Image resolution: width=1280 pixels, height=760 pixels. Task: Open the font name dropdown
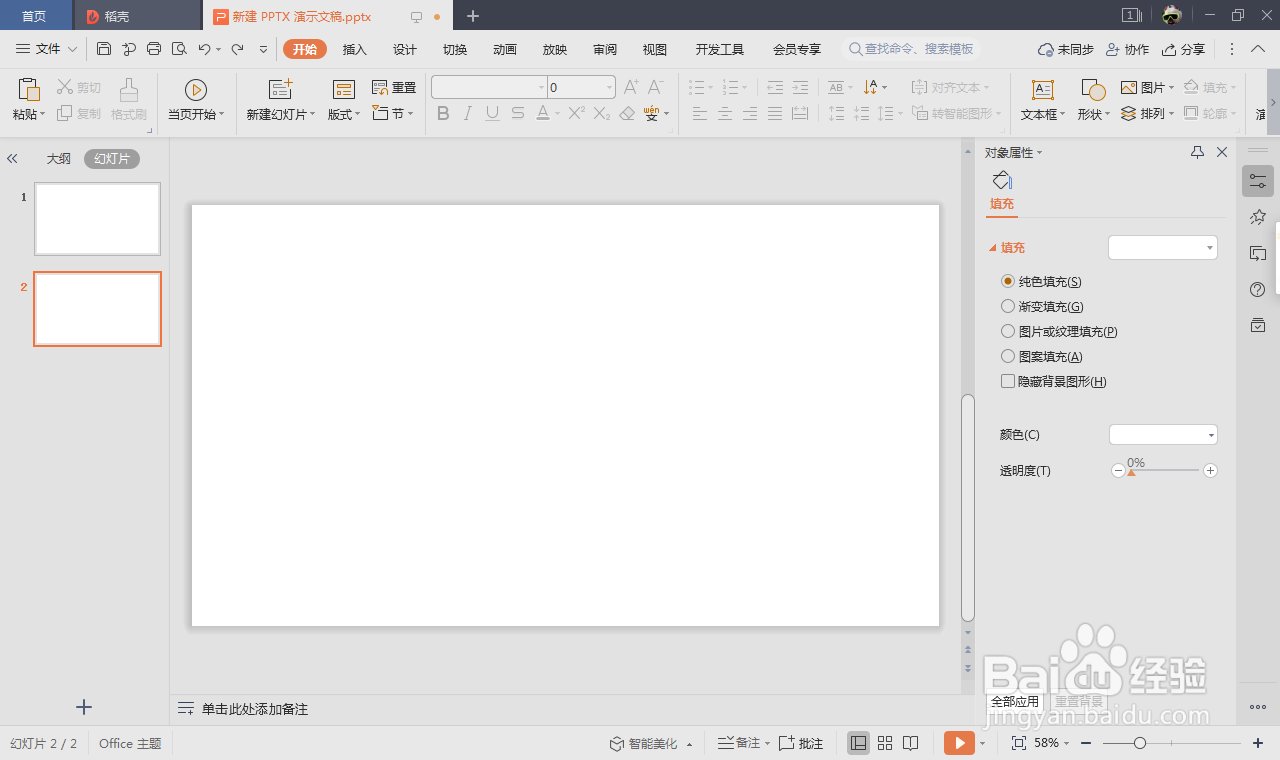click(x=542, y=88)
